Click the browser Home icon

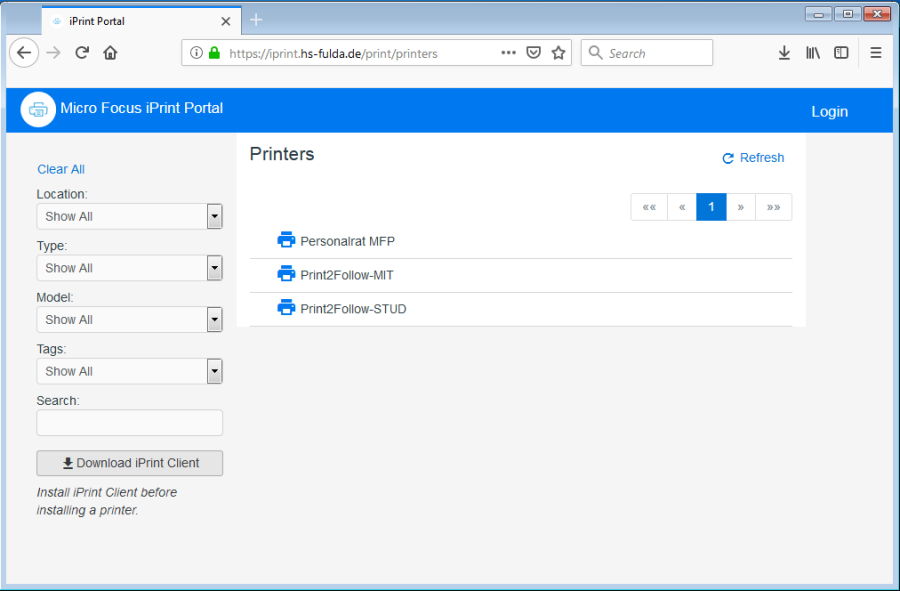click(110, 52)
